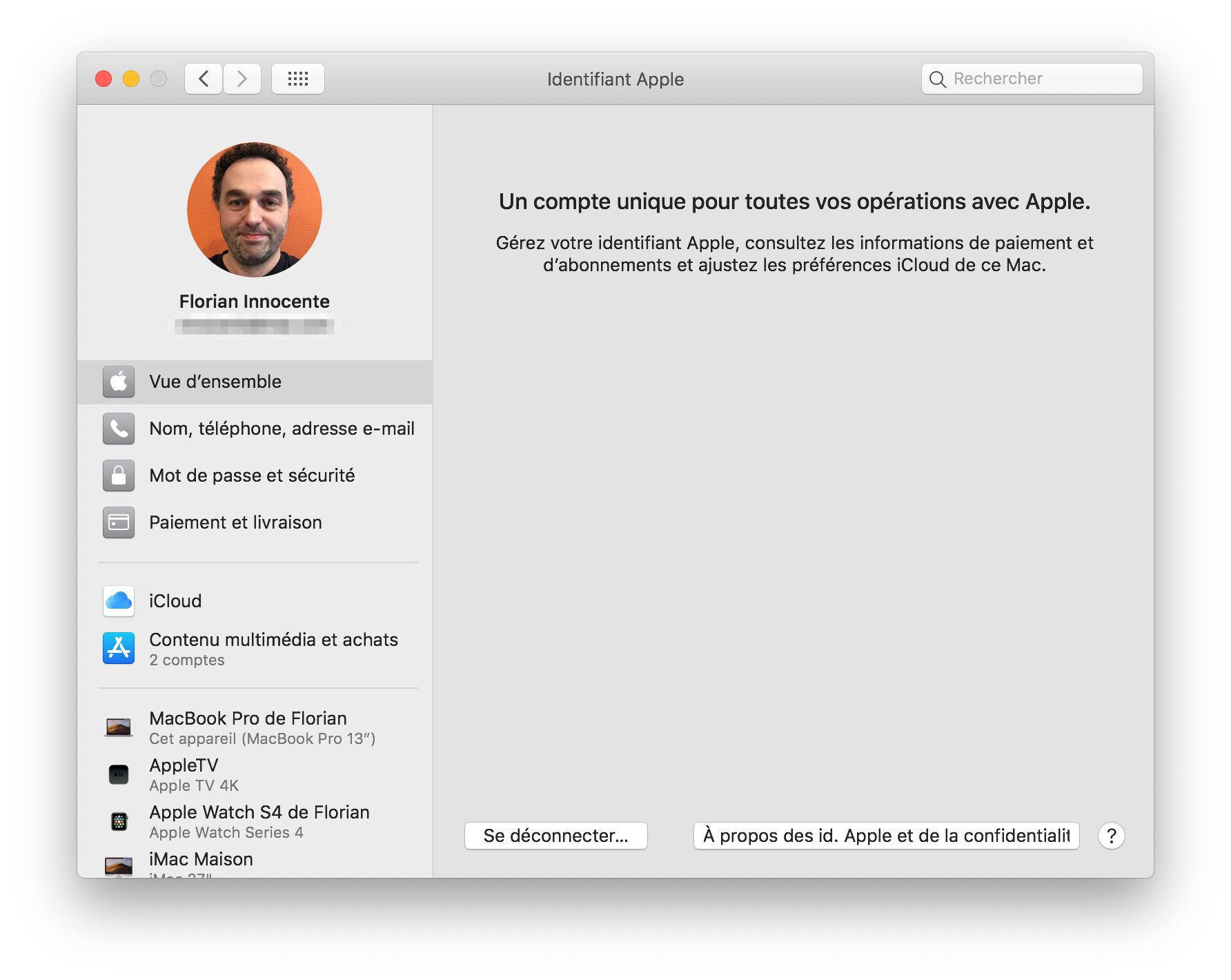Click the profile photo of Florian Innocente
Viewport: 1231px width, 980px height.
point(255,210)
